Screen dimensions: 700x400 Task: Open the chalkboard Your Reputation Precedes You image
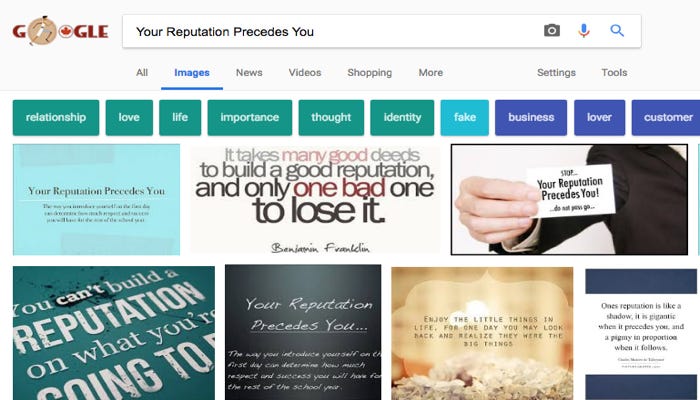click(303, 333)
